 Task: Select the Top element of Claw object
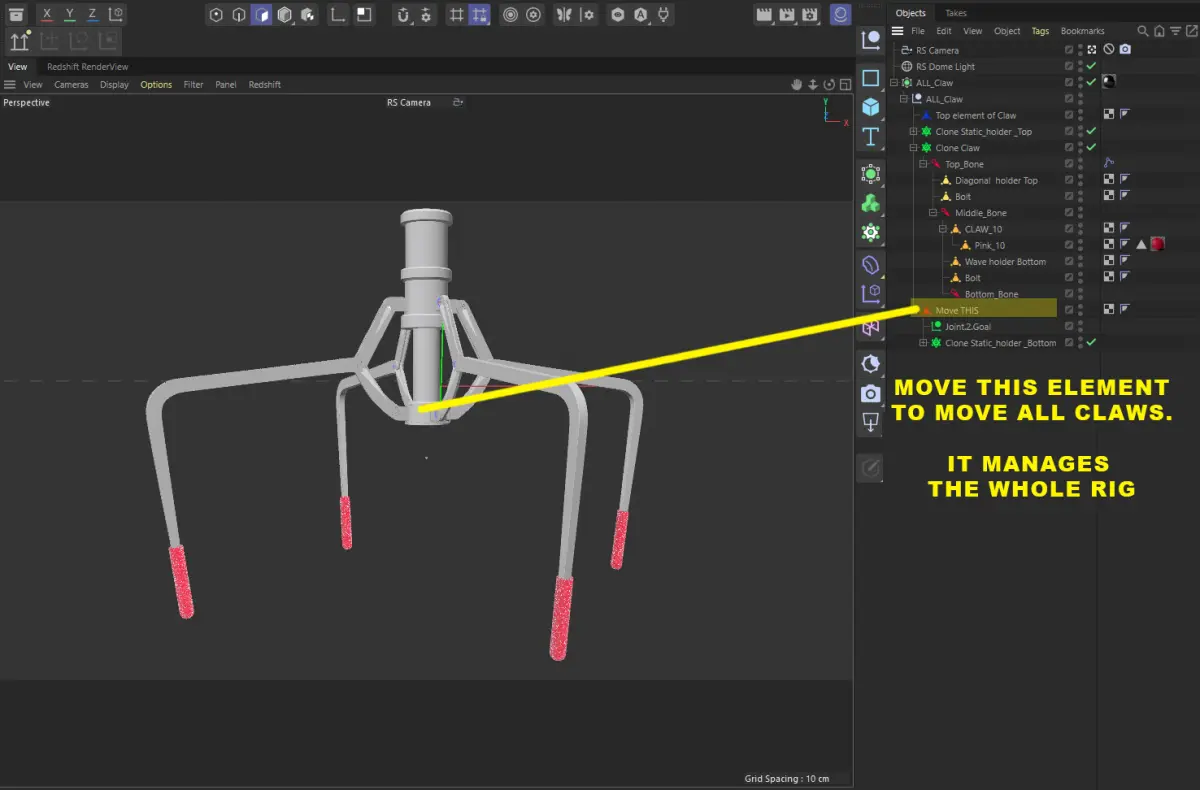click(x=976, y=116)
